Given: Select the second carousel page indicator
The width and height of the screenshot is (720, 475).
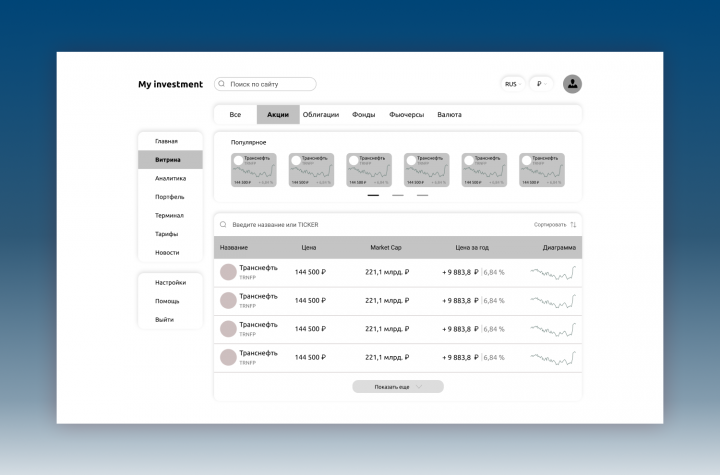Looking at the screenshot, I should (398, 195).
